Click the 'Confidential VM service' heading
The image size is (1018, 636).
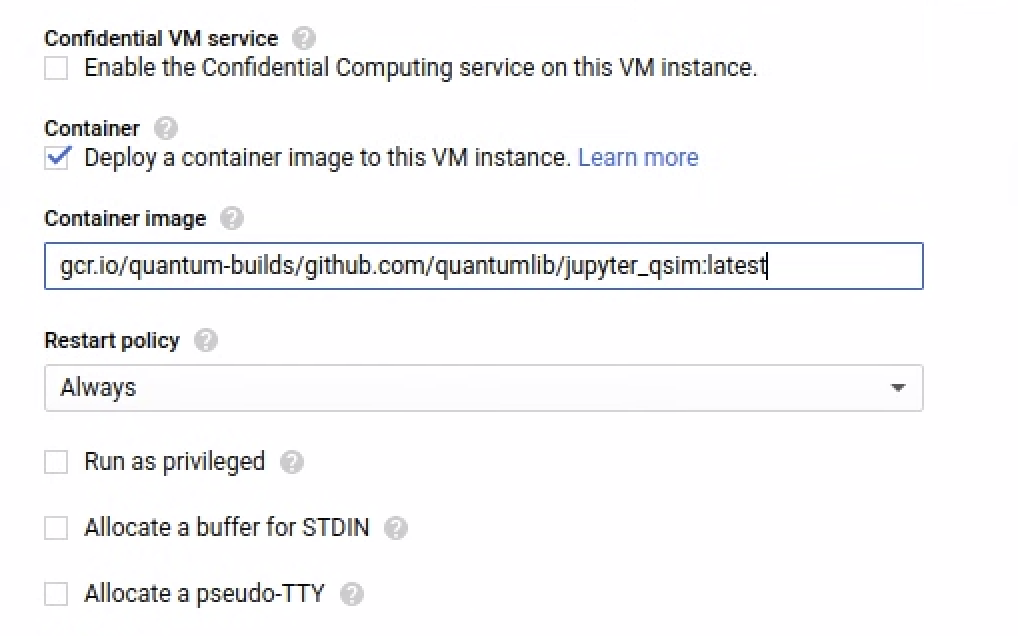pyautogui.click(x=161, y=39)
